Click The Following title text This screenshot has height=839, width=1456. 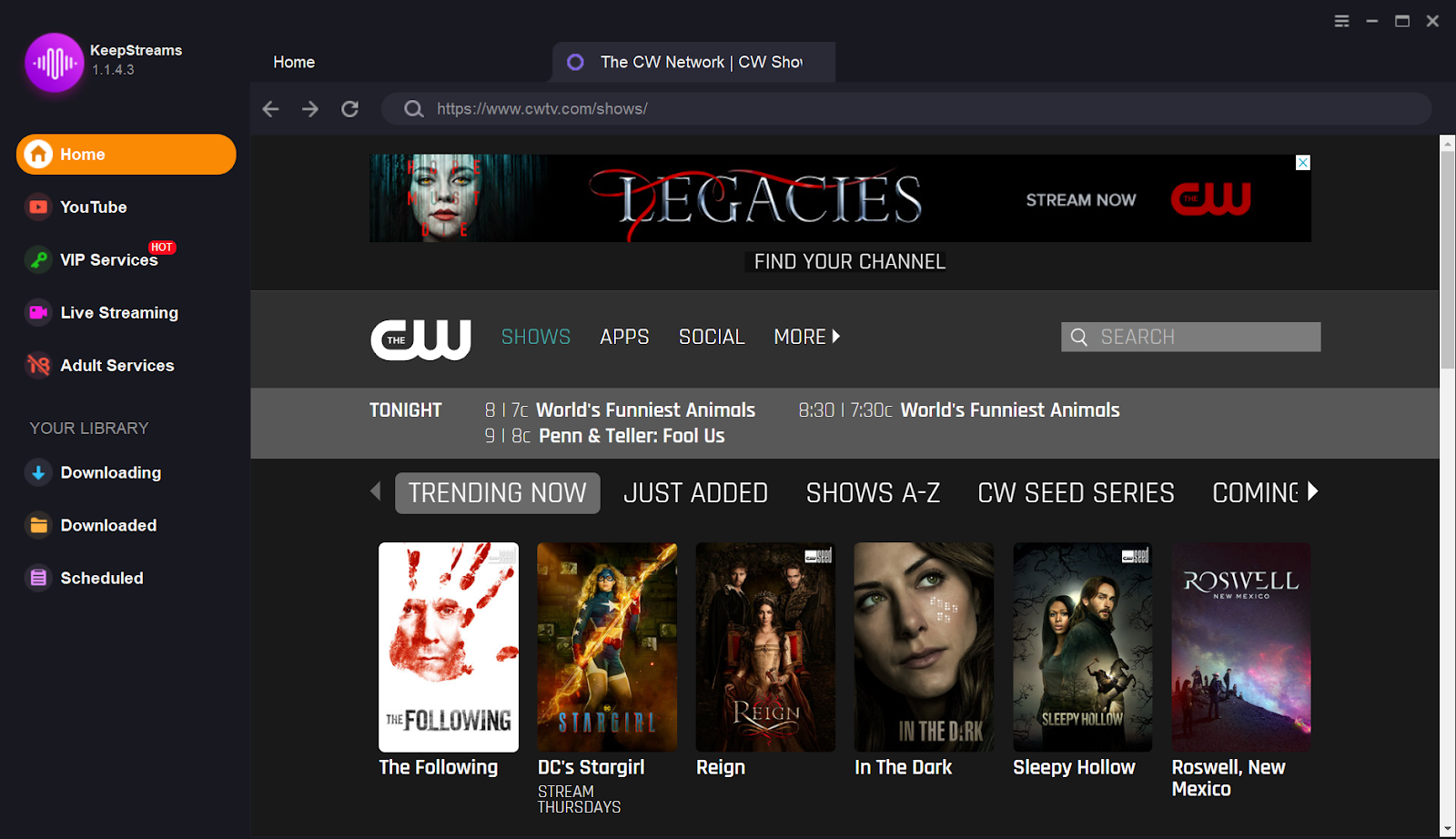pyautogui.click(x=439, y=768)
